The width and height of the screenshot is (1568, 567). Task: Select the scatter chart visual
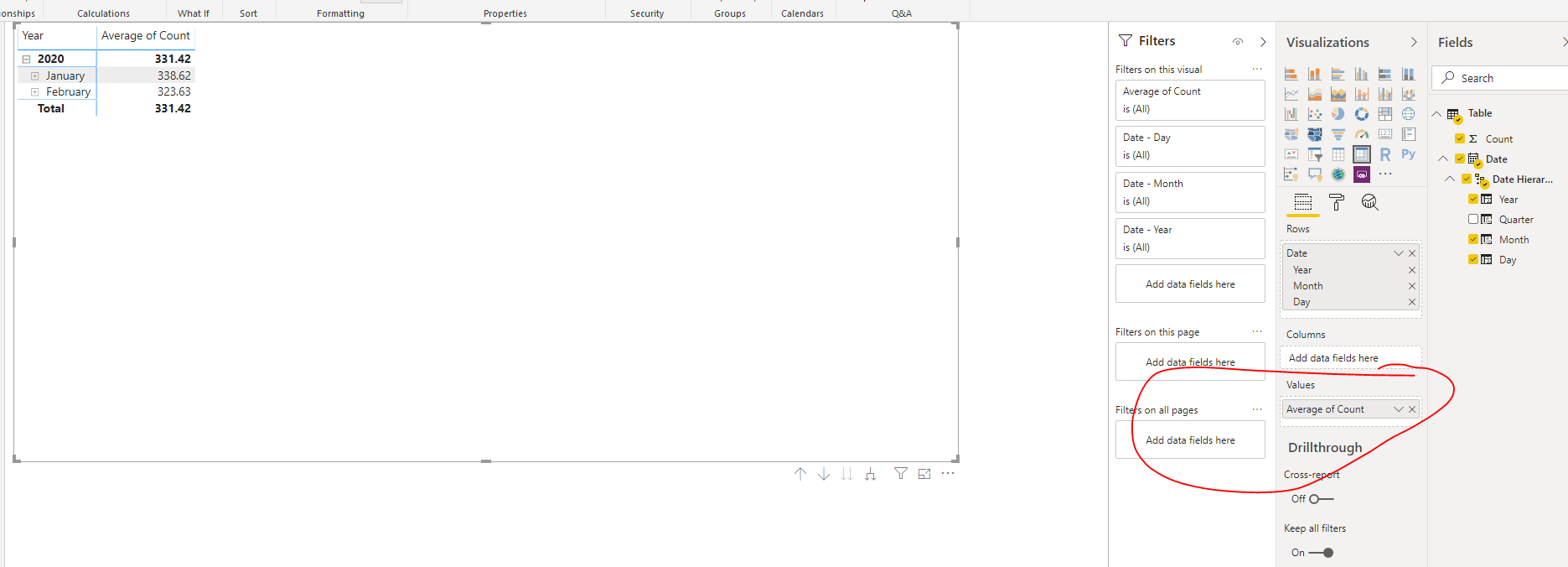click(x=1315, y=114)
